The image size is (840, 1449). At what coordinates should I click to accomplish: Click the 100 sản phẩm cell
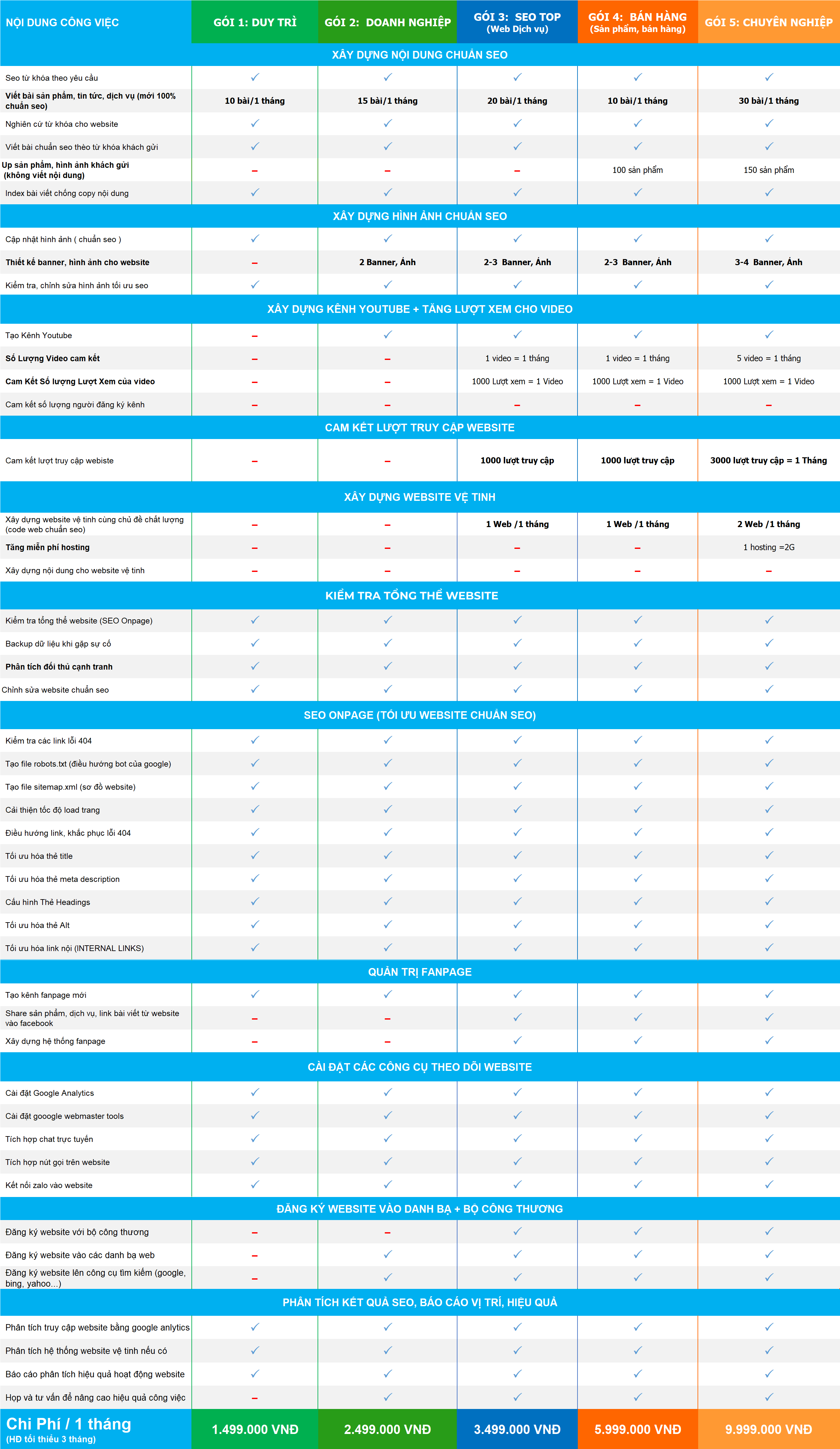coord(638,170)
